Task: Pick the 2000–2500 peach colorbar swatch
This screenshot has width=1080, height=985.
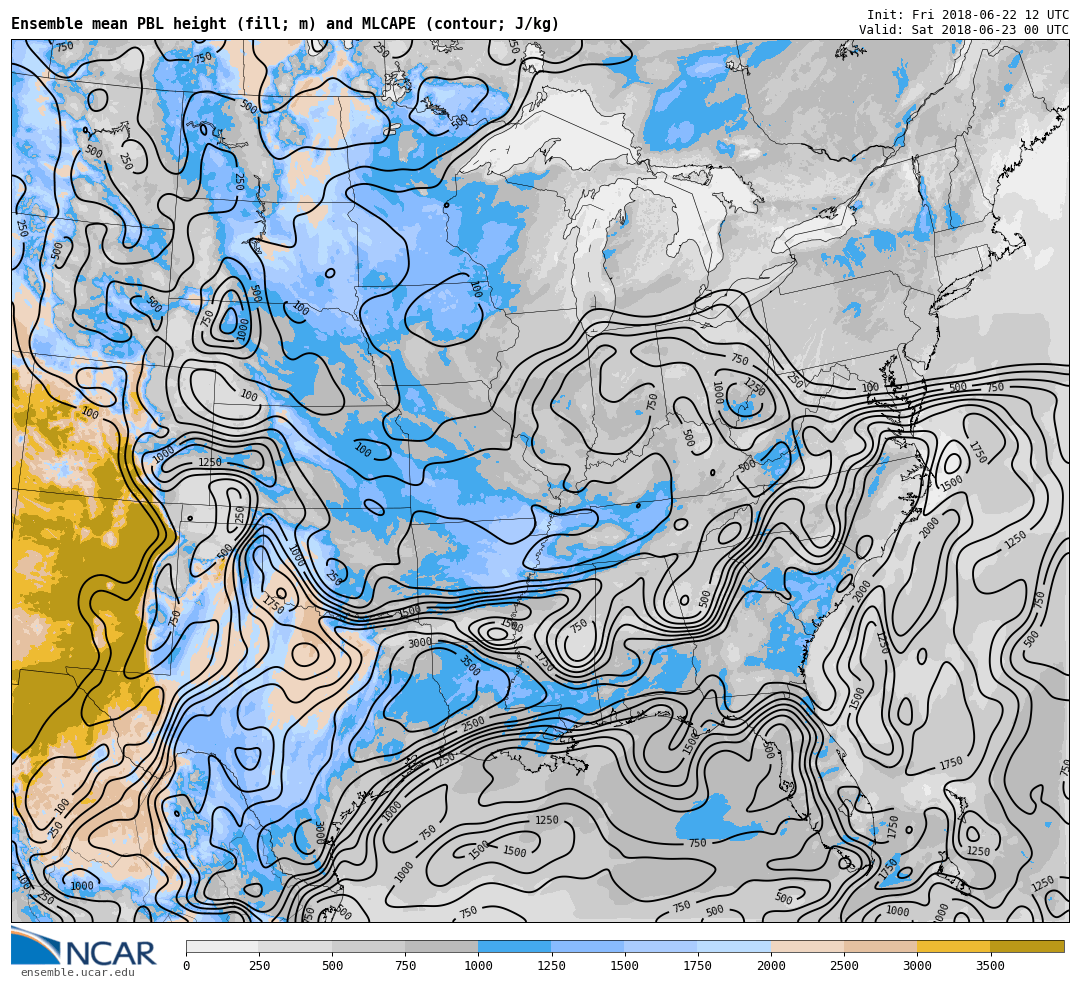Action: (x=807, y=946)
